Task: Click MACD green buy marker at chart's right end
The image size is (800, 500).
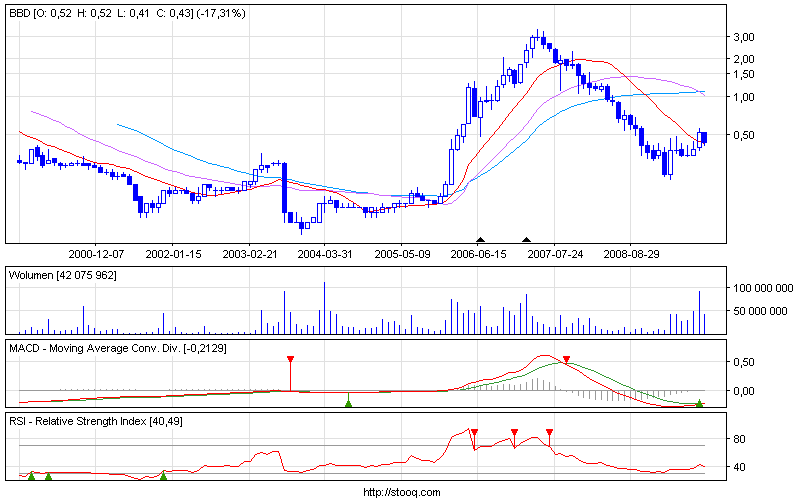Action: pyautogui.click(x=699, y=403)
